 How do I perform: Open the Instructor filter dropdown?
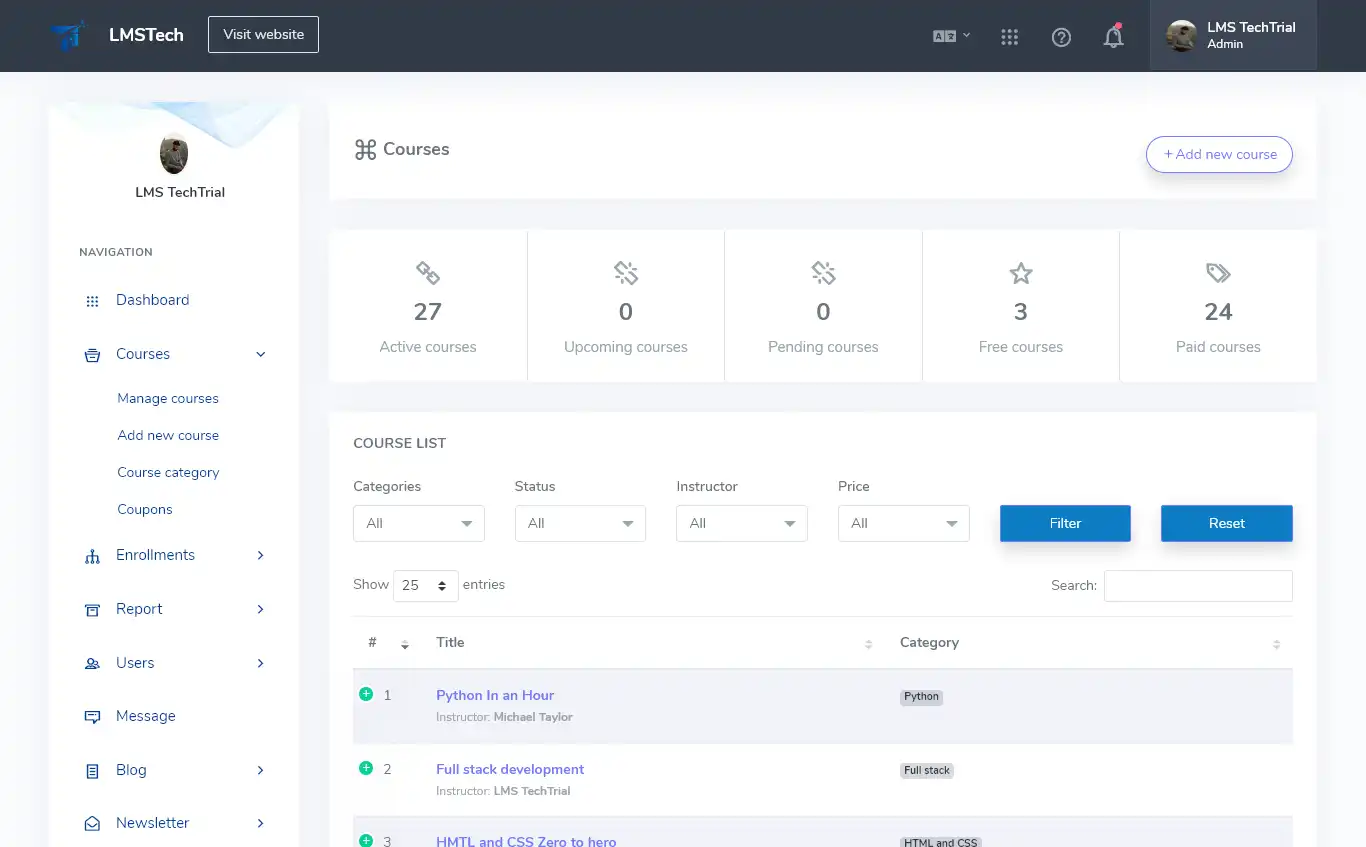[741, 523]
